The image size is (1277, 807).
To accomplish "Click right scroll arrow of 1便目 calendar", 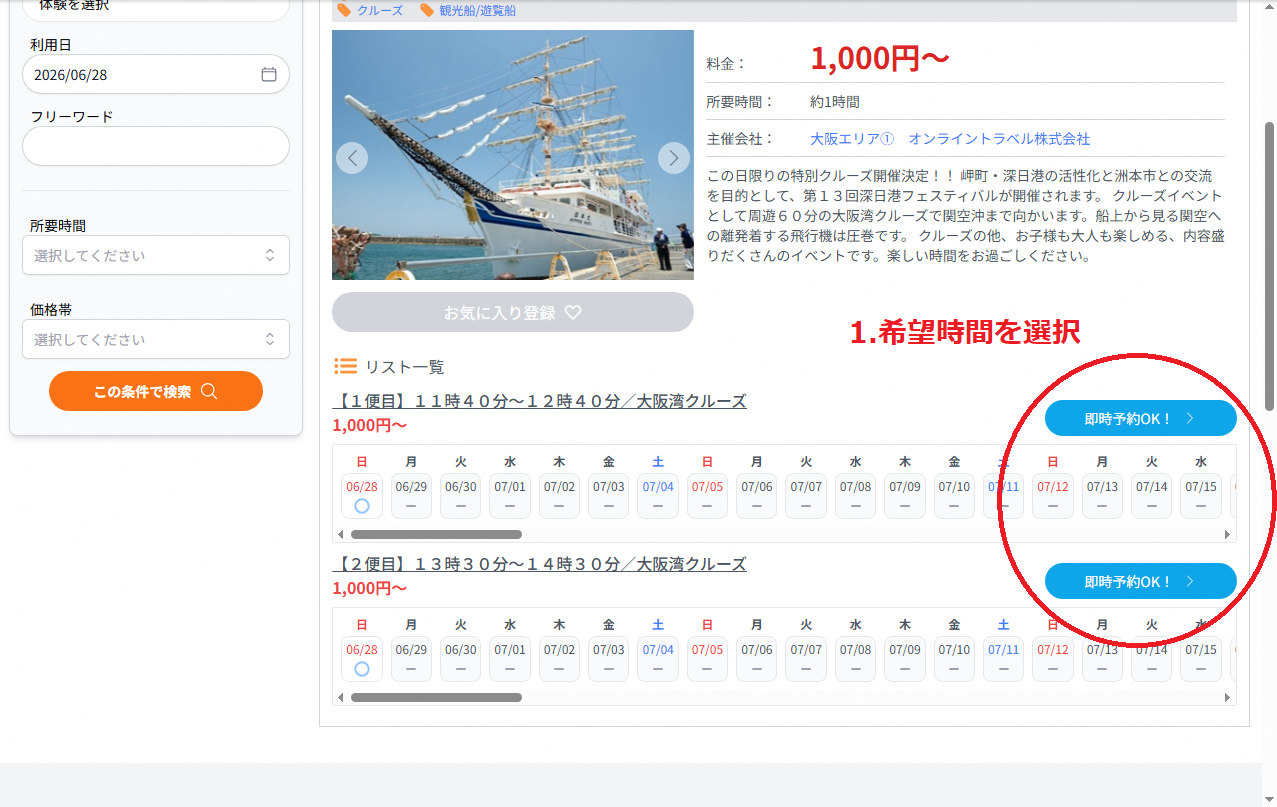I will pos(1228,534).
